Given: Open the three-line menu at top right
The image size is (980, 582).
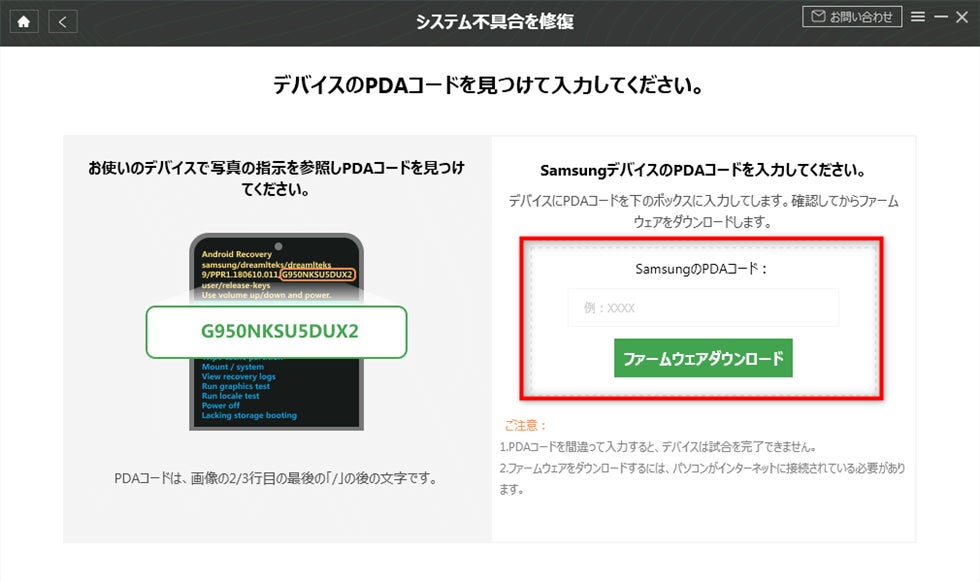Looking at the screenshot, I should pos(918,16).
